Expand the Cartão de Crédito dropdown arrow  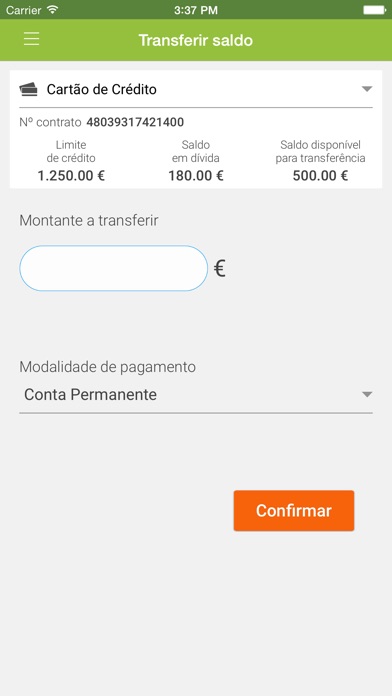point(367,89)
